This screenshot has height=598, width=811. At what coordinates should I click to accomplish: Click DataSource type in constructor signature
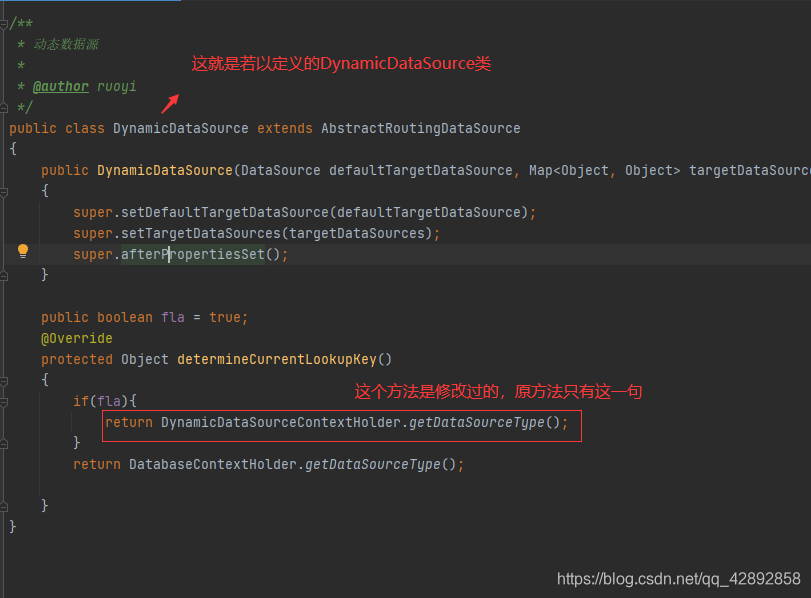pos(281,170)
